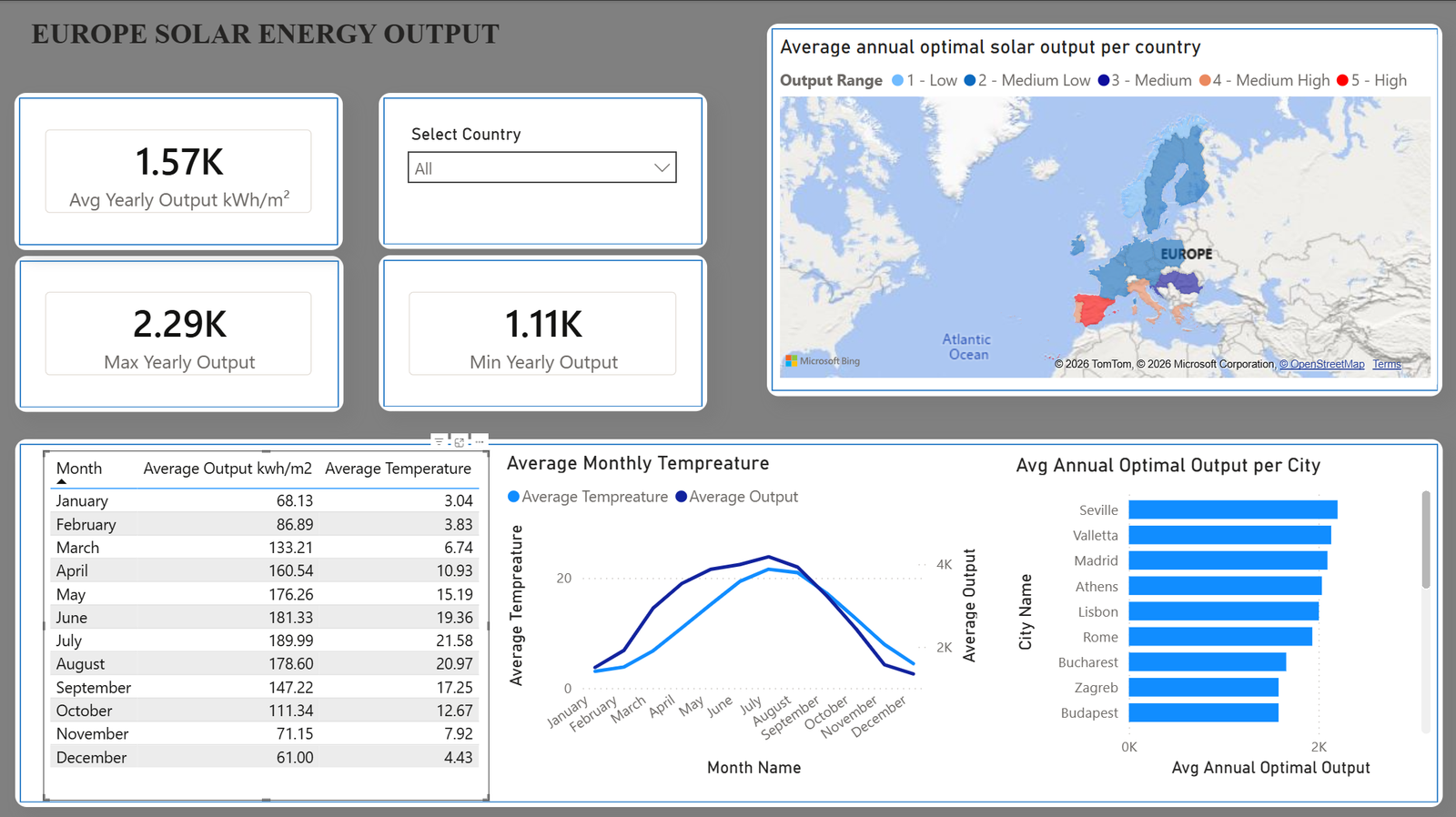The image size is (1456, 817).
Task: Click the 1 - Low legend color dot
Action: point(898,80)
